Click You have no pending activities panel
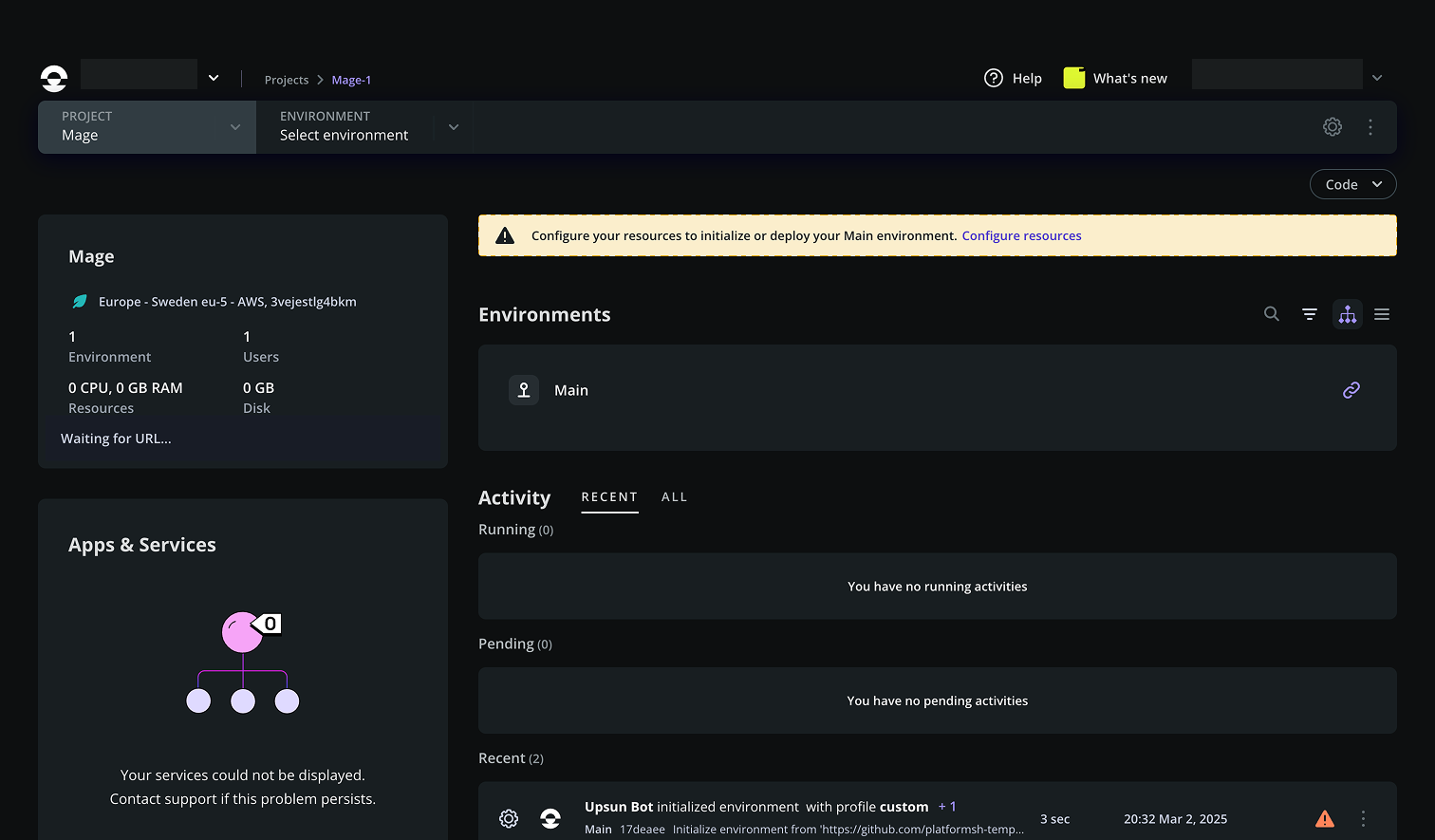Viewport: 1435px width, 840px height. pyautogui.click(x=938, y=700)
